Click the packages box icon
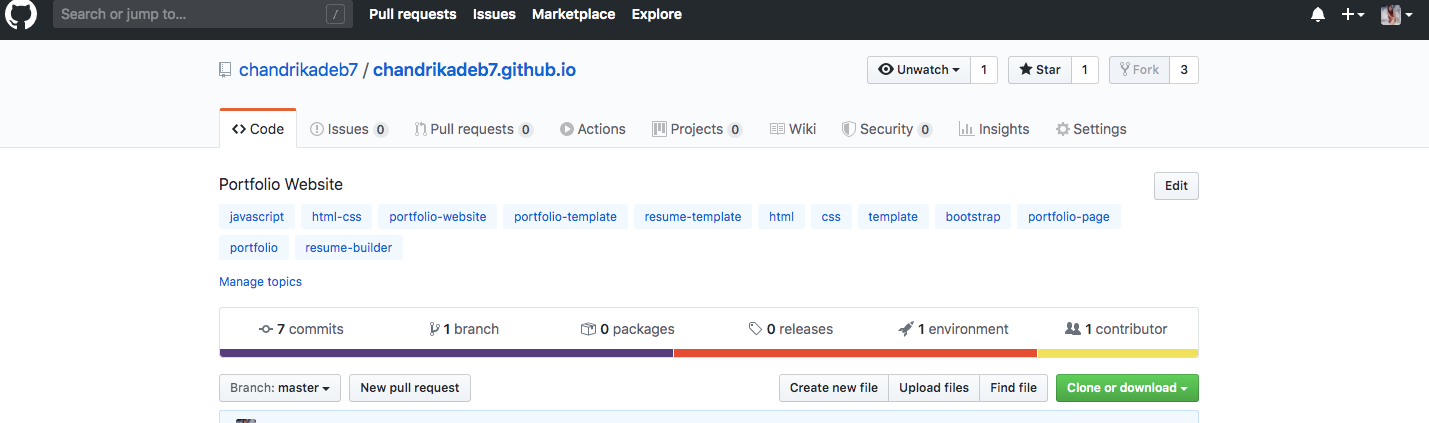Viewport: 1429px width, 423px height. pos(588,329)
